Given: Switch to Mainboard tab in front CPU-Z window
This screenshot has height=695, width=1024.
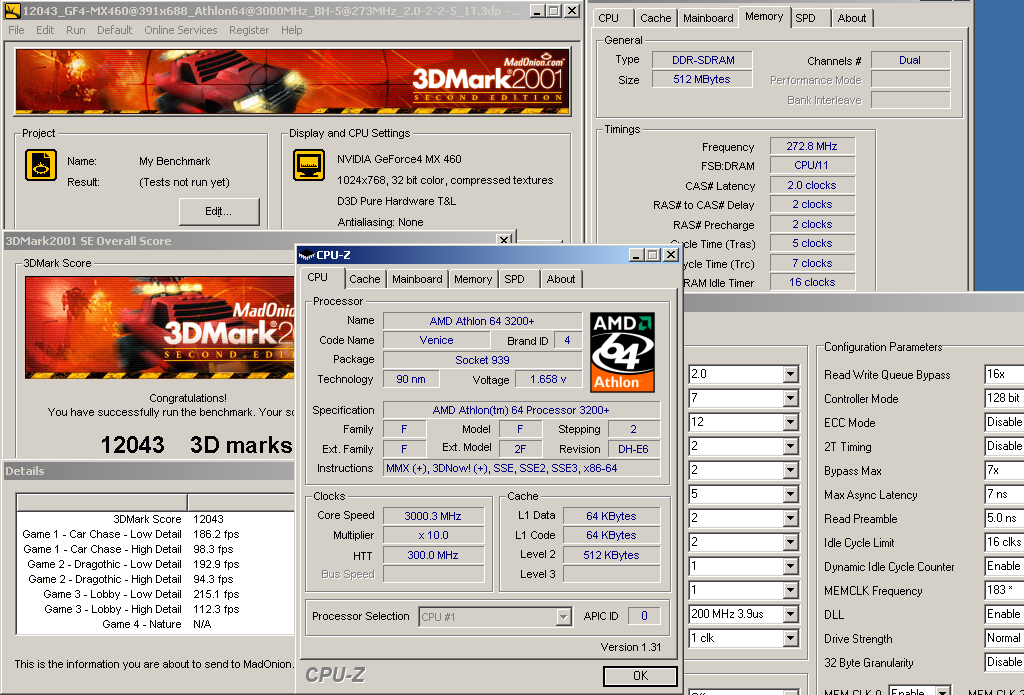Looking at the screenshot, I should (417, 279).
